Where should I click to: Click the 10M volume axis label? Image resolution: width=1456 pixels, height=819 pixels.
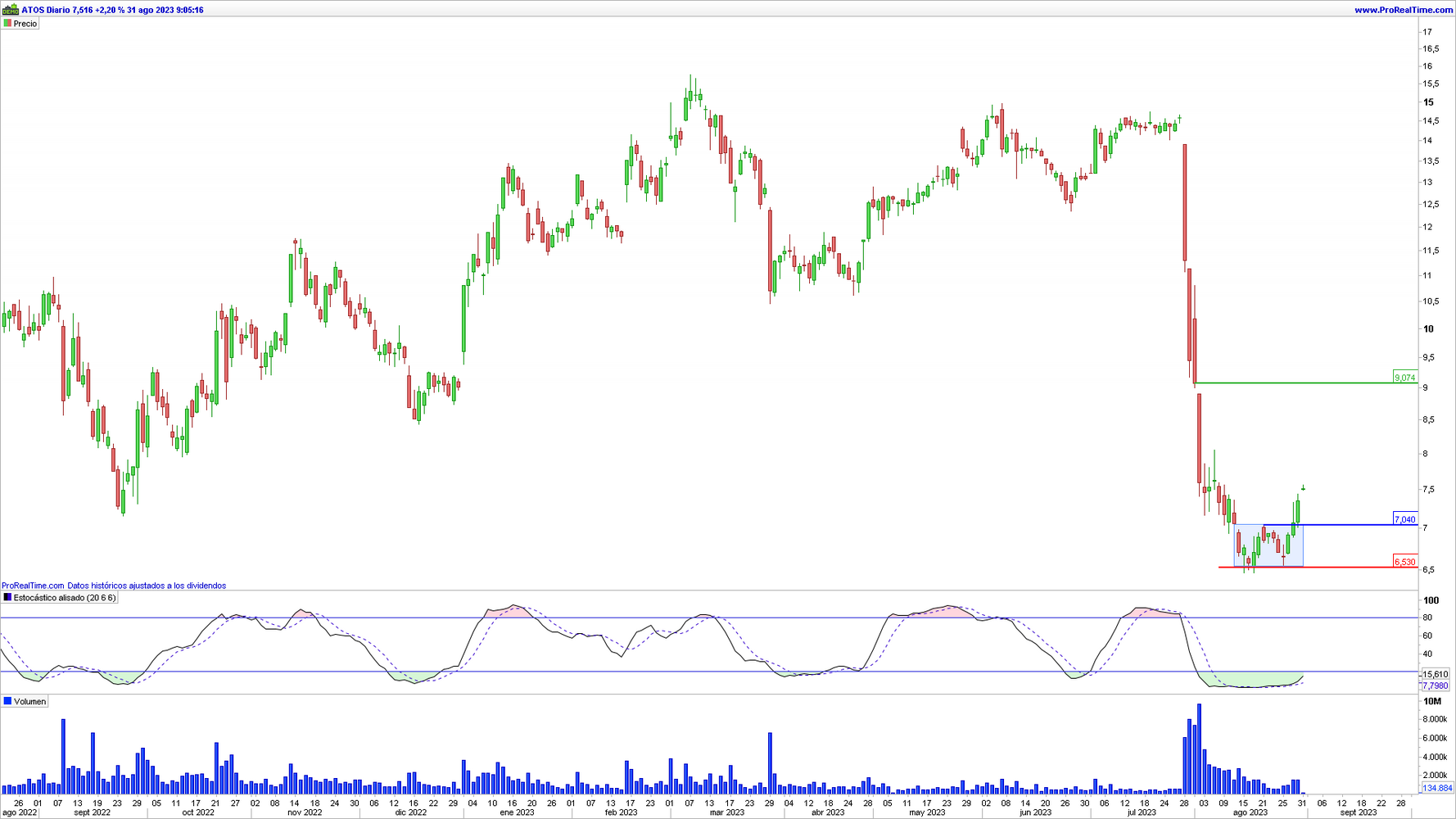point(1432,701)
